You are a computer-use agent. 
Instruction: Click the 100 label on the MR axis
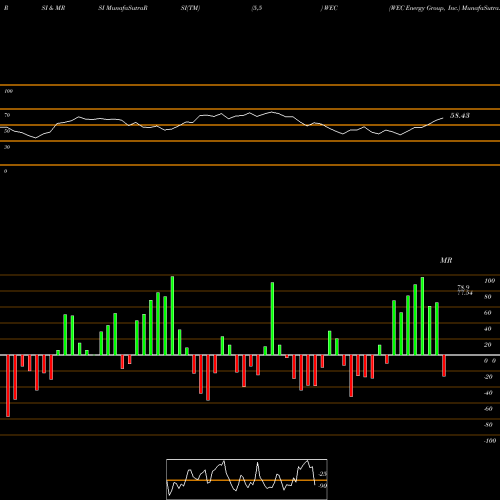pyautogui.click(x=489, y=281)
